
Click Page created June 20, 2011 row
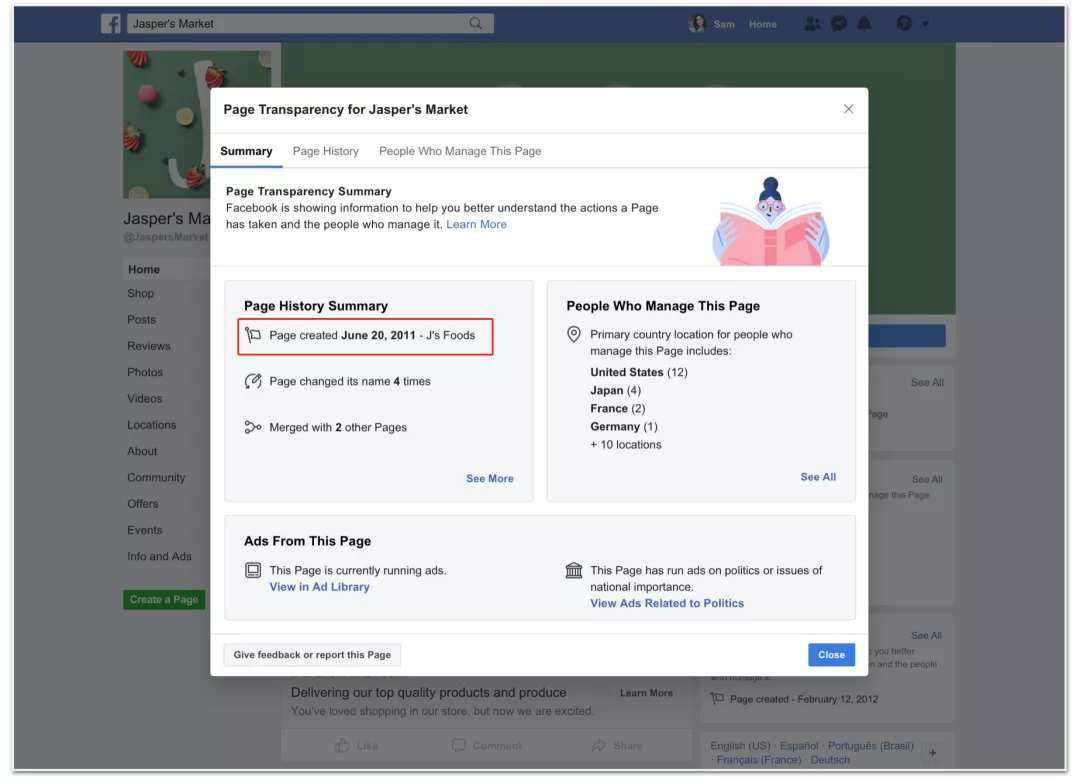[x=366, y=336]
